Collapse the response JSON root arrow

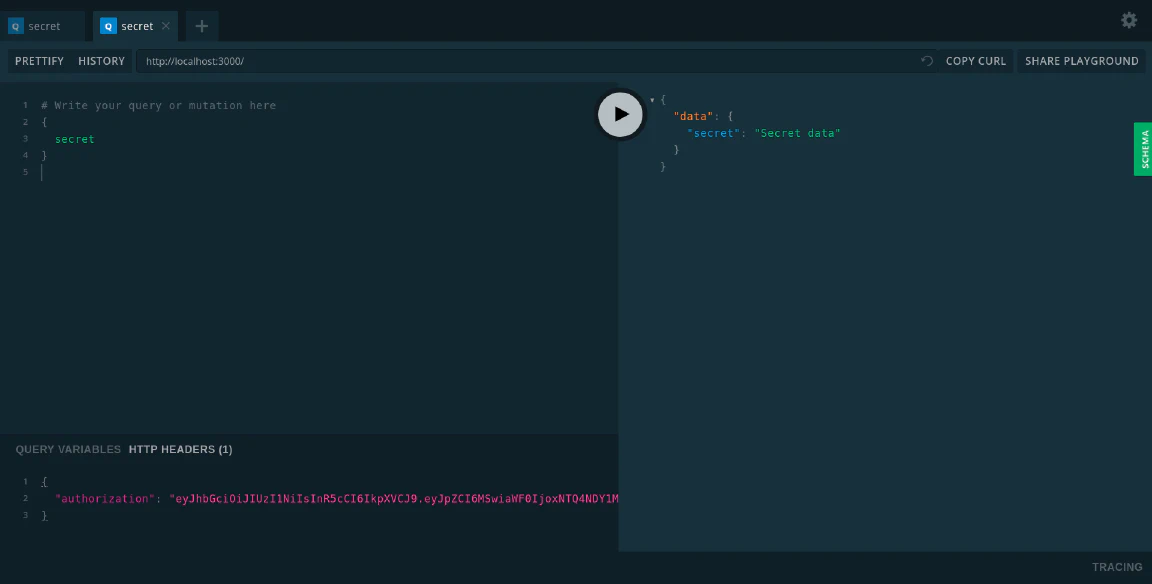(652, 100)
